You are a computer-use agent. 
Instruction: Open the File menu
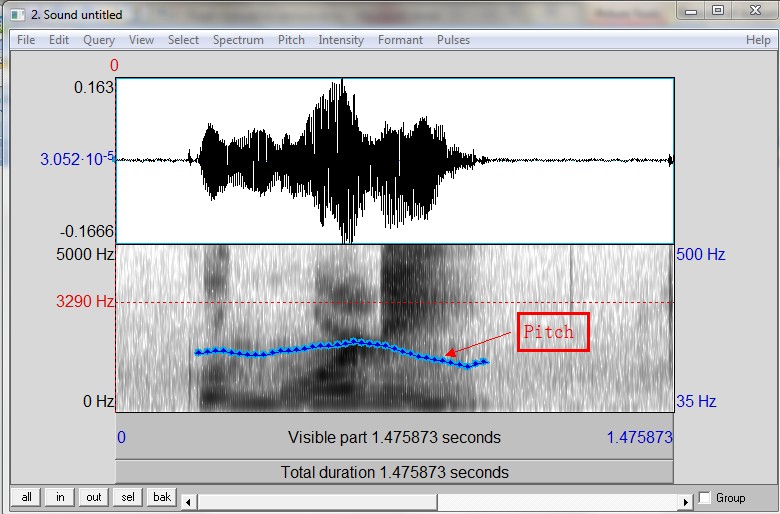point(26,40)
